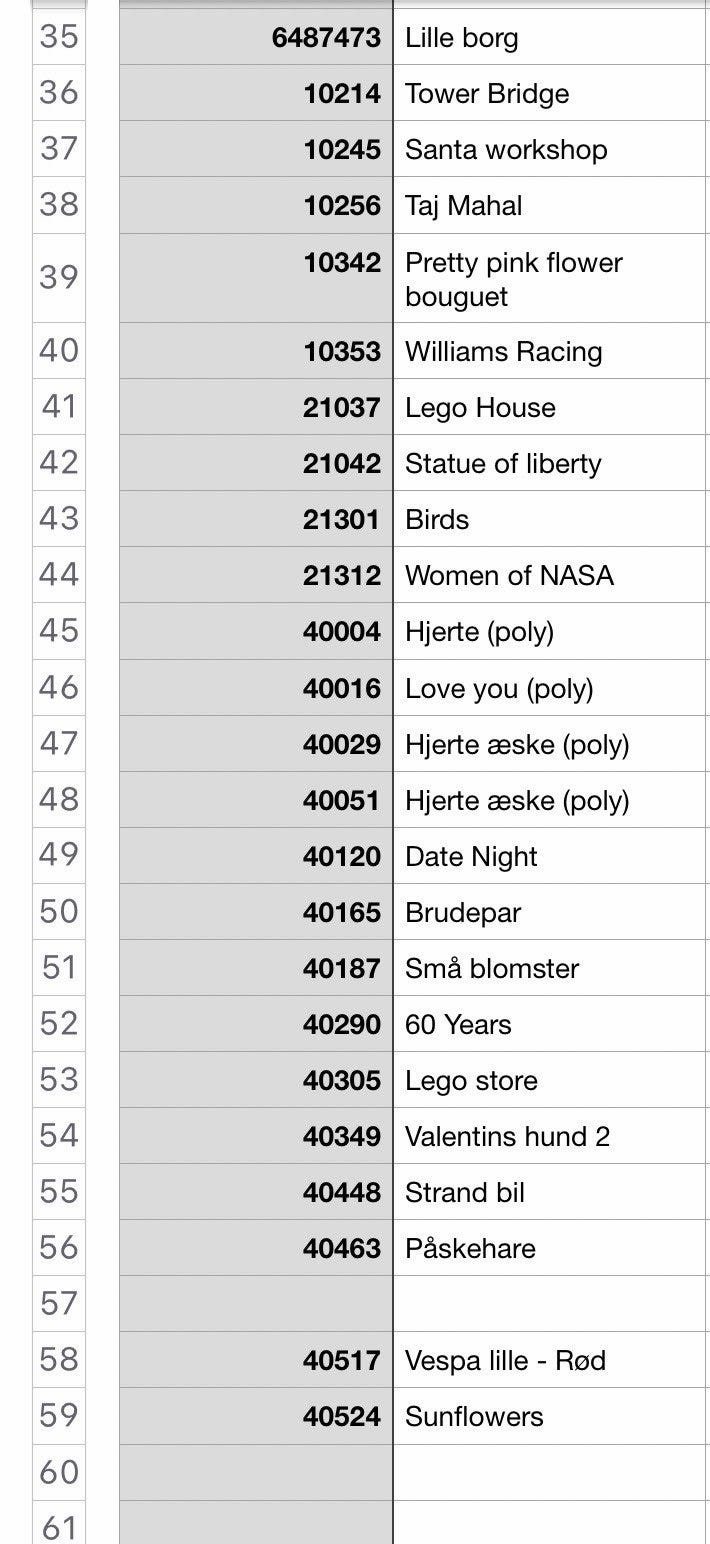Click the Santa workshop cell
This screenshot has height=1544, width=710.
[x=551, y=149]
